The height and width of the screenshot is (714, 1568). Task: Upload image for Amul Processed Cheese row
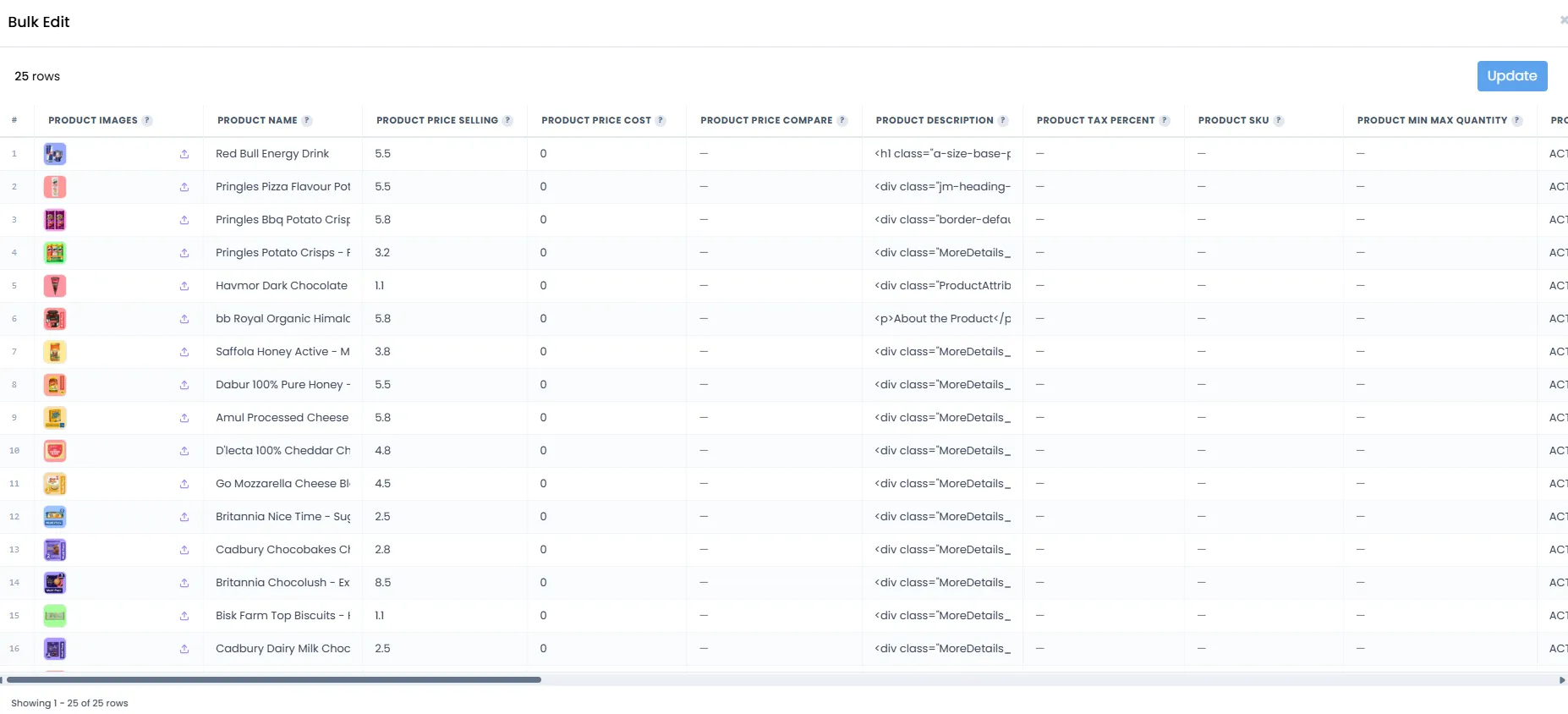pyautogui.click(x=184, y=418)
